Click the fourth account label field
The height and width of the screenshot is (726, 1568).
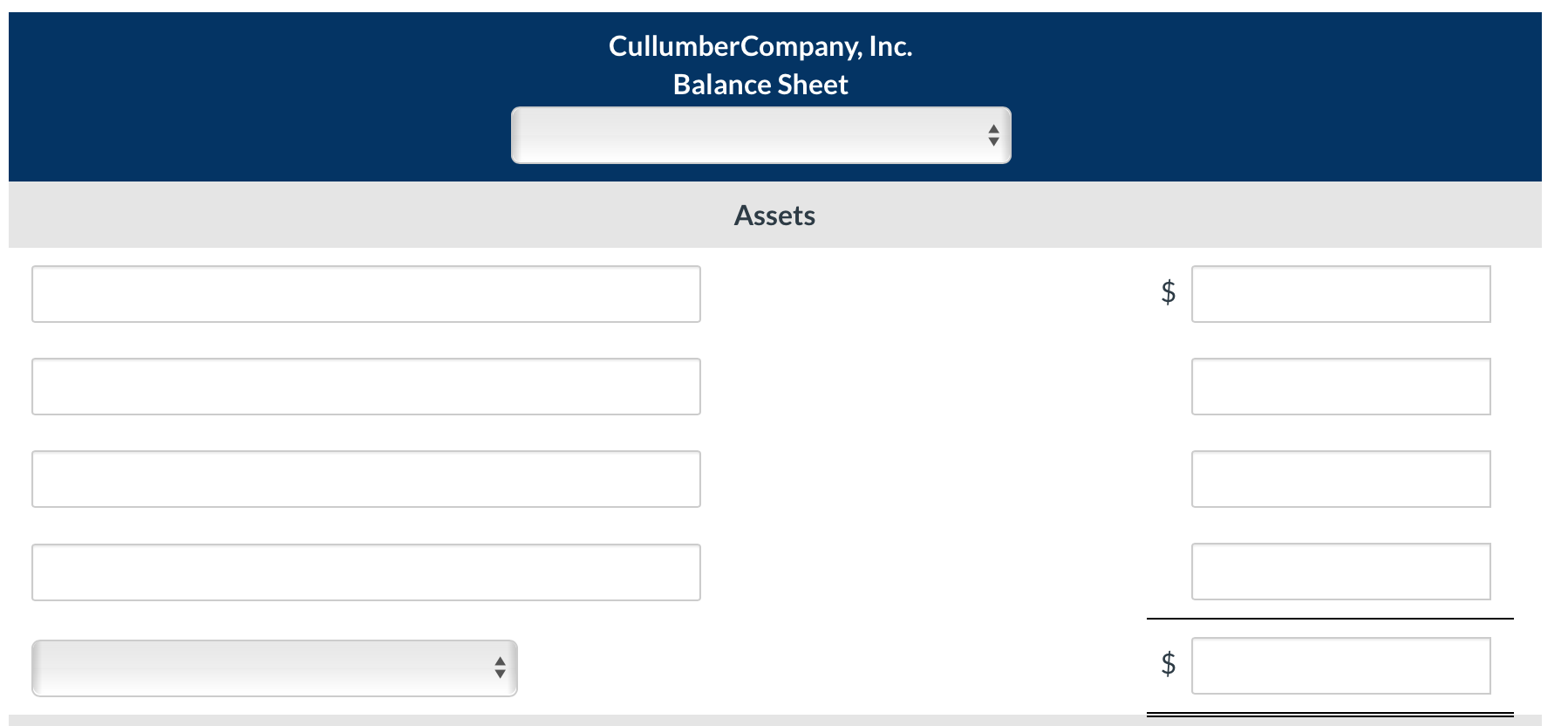366,572
